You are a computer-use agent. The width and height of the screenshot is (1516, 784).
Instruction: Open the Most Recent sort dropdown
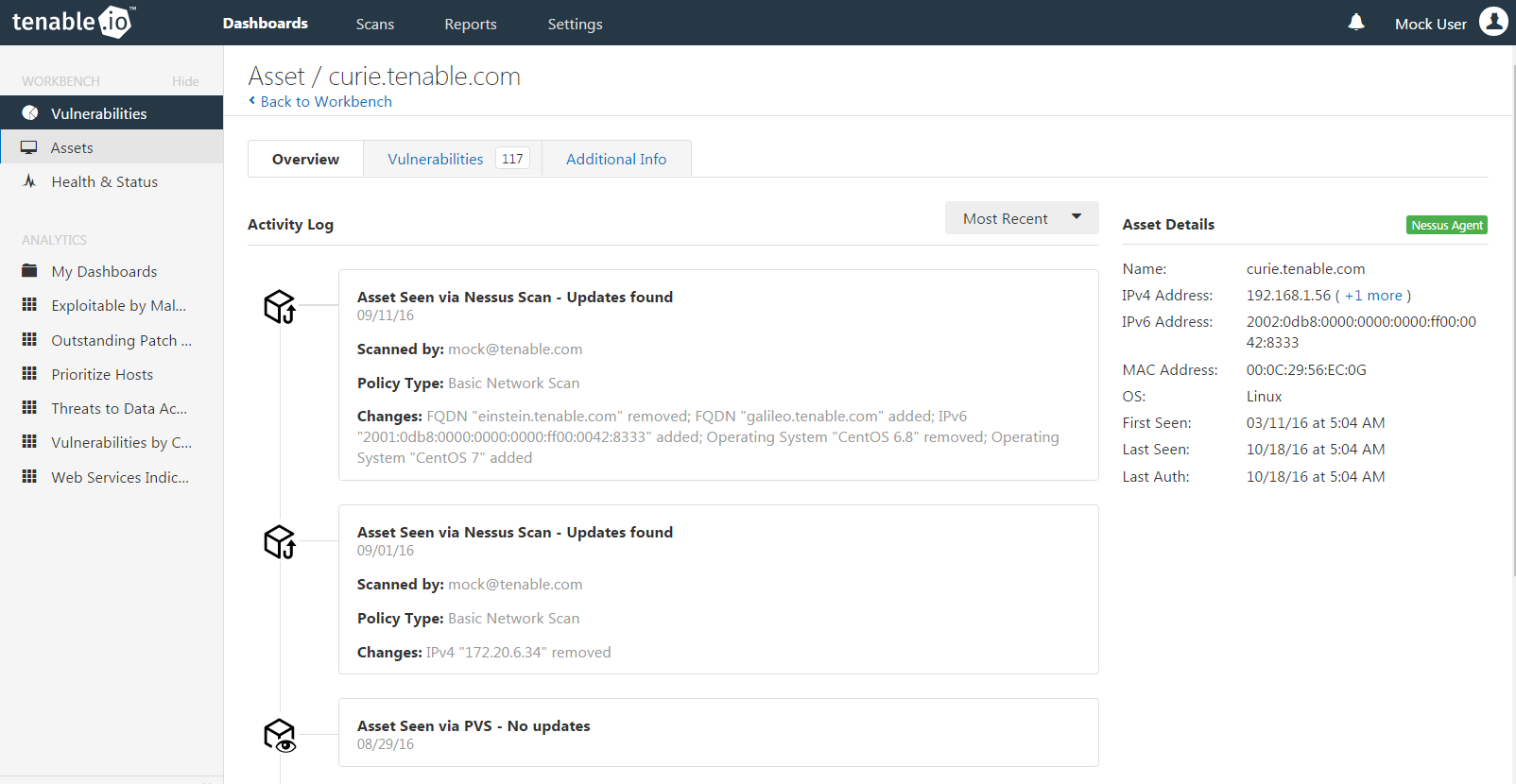(1021, 218)
